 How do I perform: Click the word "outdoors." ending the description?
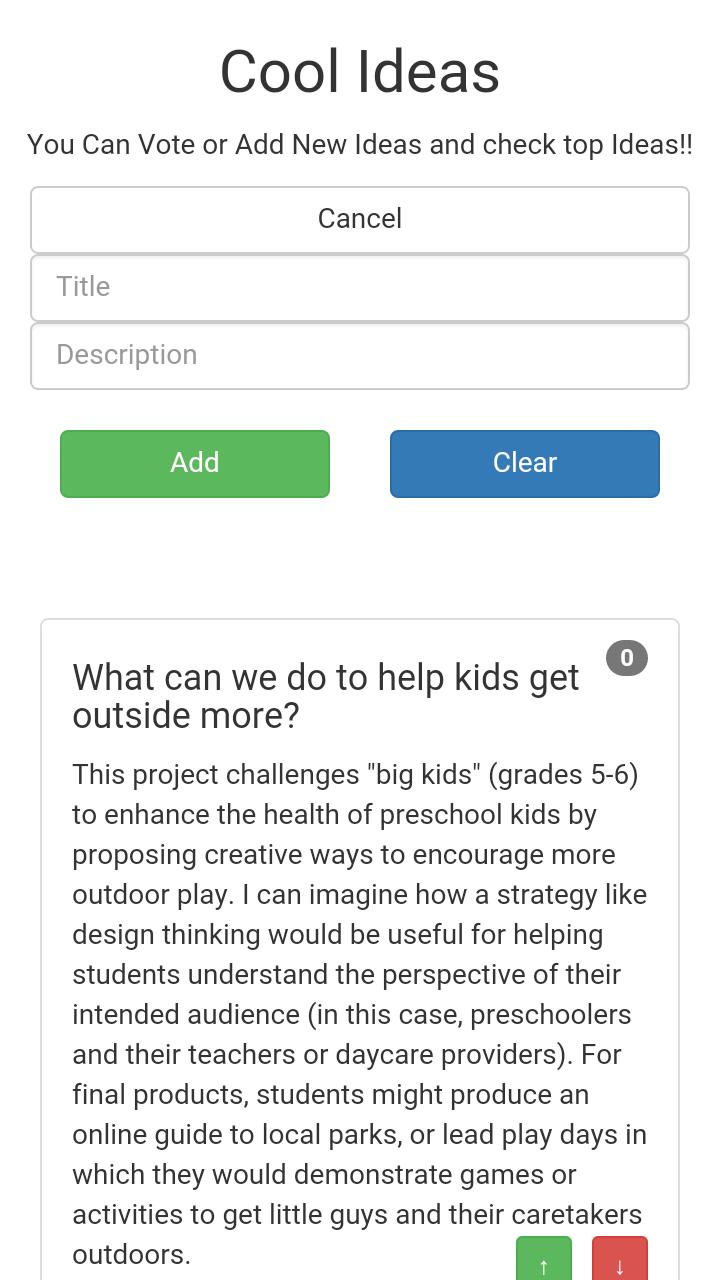(131, 1255)
